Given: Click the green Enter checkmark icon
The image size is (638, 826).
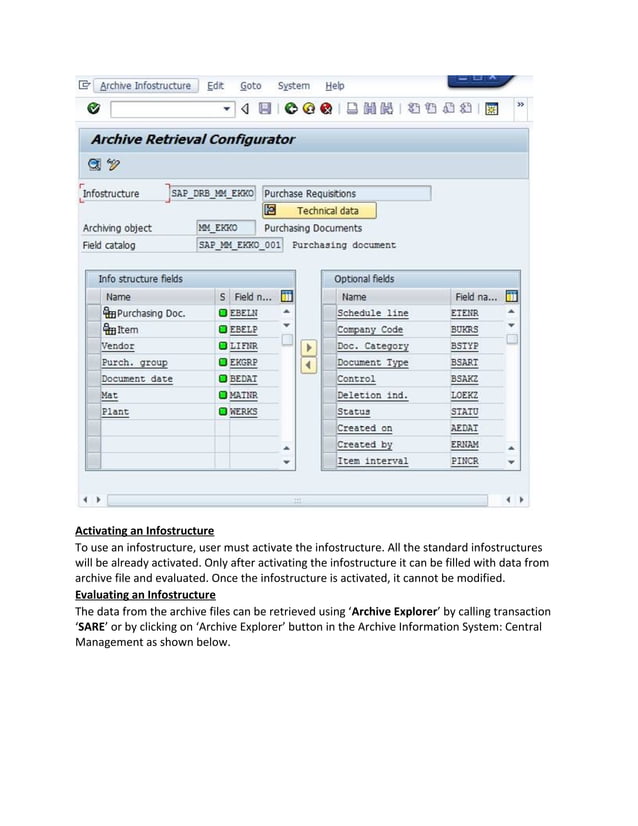Looking at the screenshot, I should (x=94, y=108).
